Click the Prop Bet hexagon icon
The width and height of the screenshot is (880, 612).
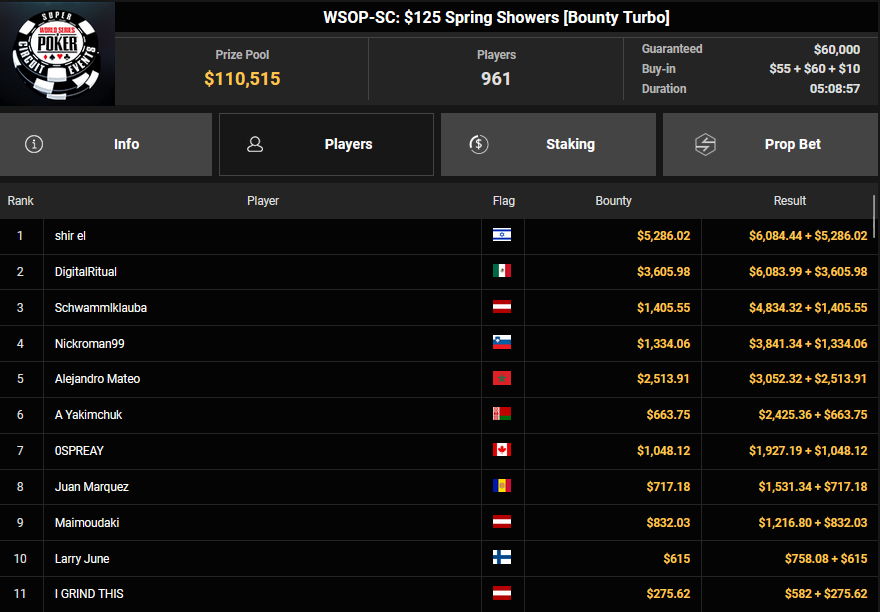pos(705,144)
